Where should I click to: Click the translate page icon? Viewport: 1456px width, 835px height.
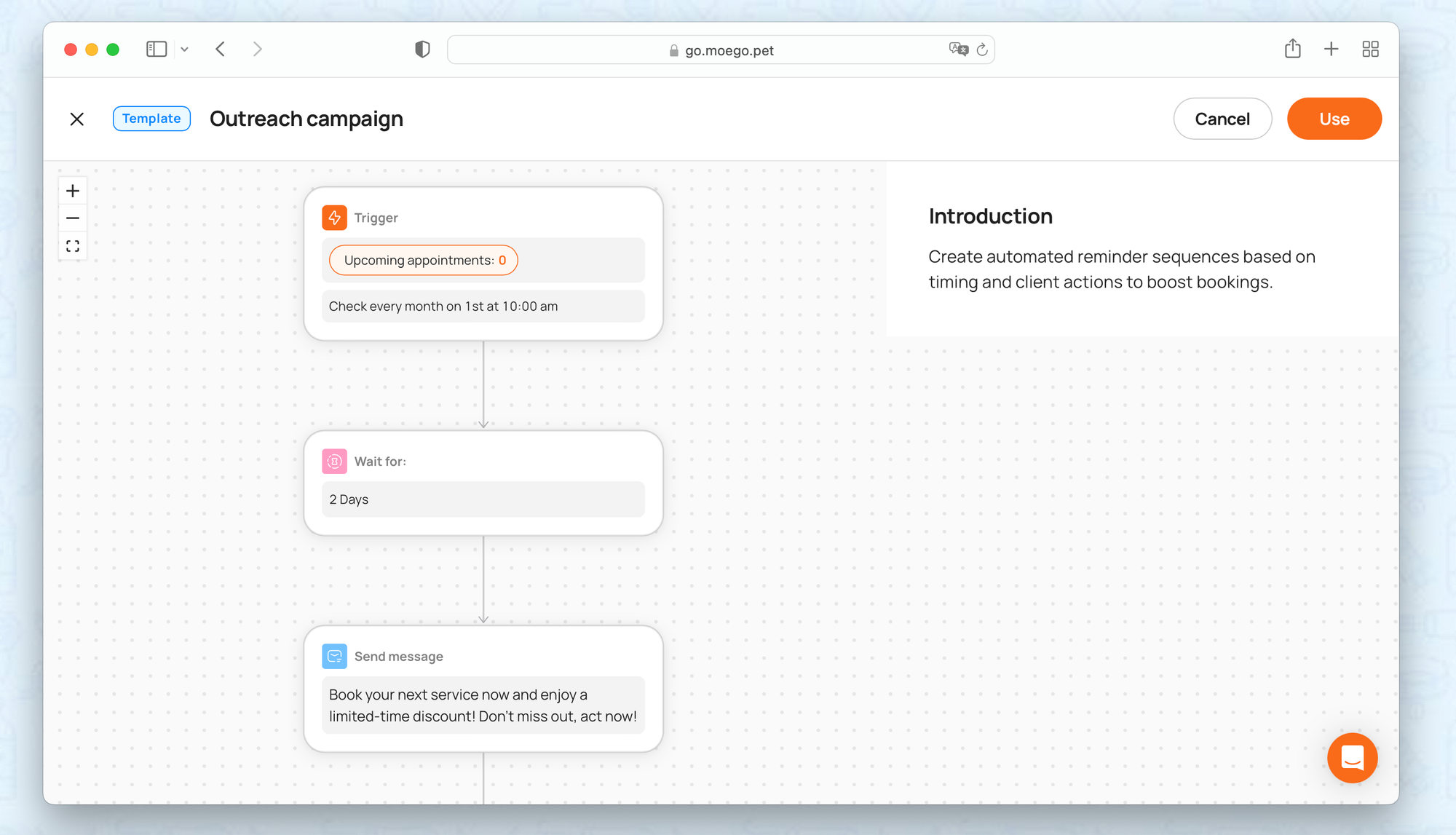(x=958, y=50)
